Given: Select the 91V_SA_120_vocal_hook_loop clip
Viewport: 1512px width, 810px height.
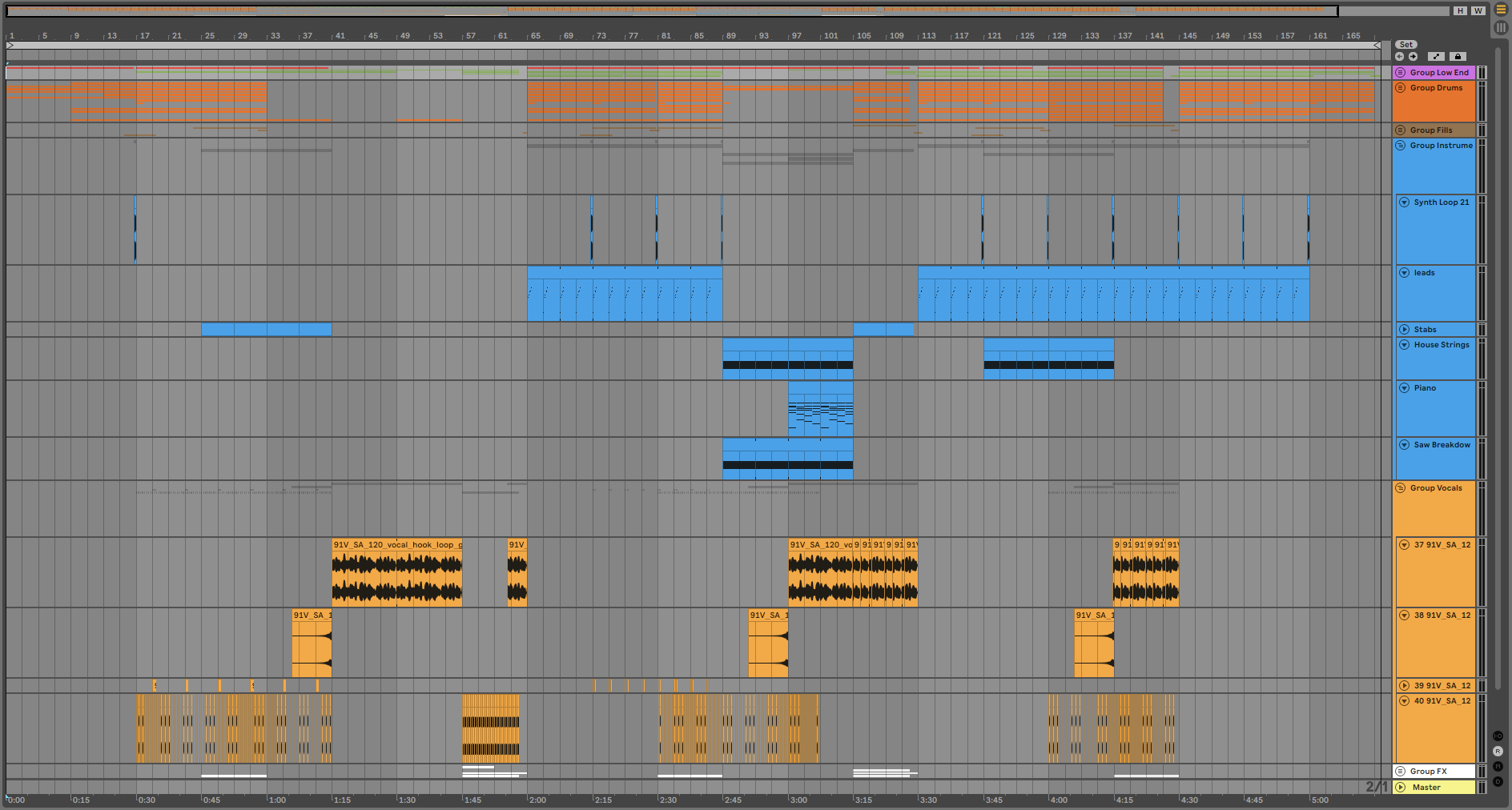Looking at the screenshot, I should pos(397,572).
